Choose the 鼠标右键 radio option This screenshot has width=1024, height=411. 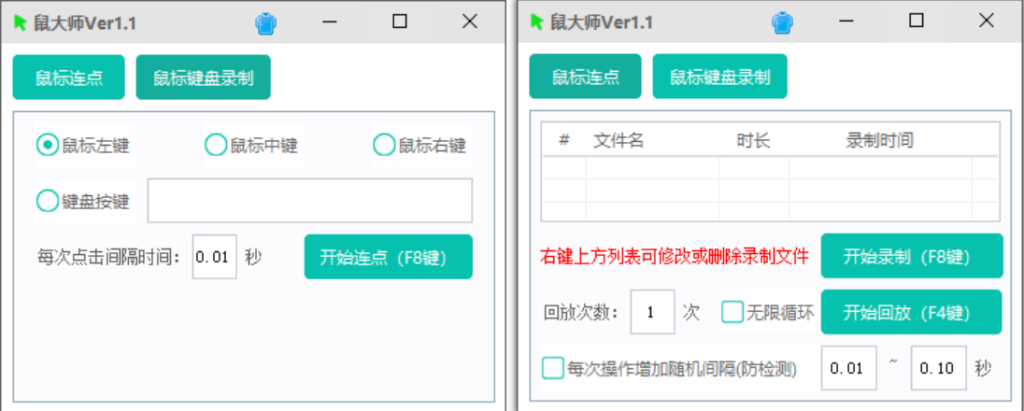[384, 145]
